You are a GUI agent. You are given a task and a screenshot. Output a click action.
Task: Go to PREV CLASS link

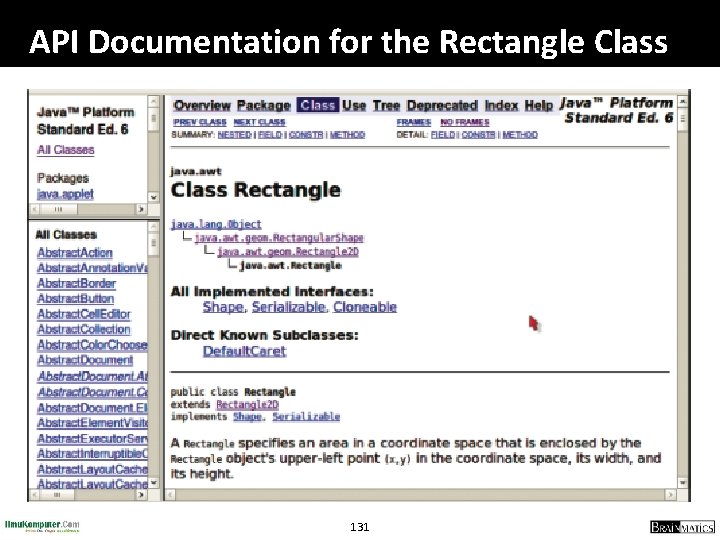pos(200,122)
